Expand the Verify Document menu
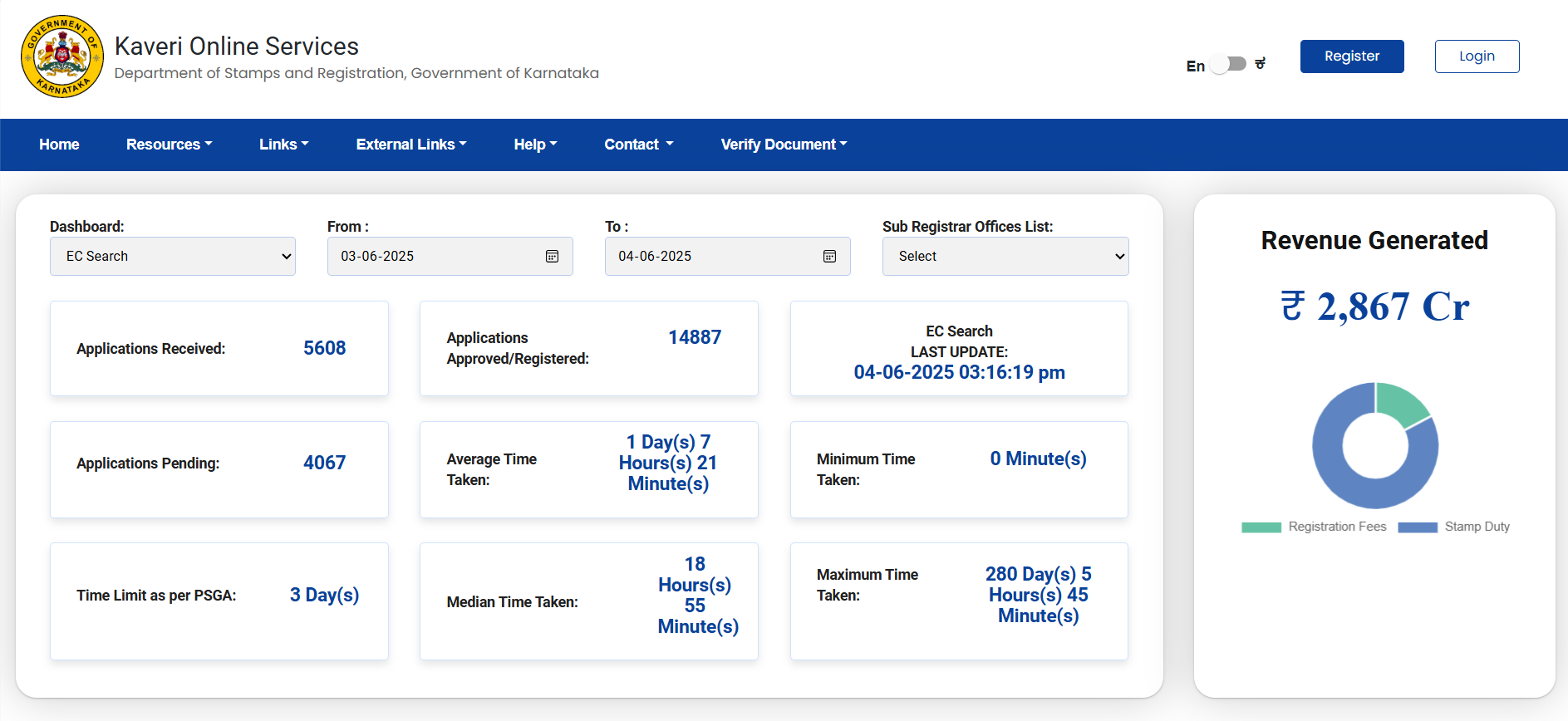Image resolution: width=1568 pixels, height=721 pixels. pos(784,145)
